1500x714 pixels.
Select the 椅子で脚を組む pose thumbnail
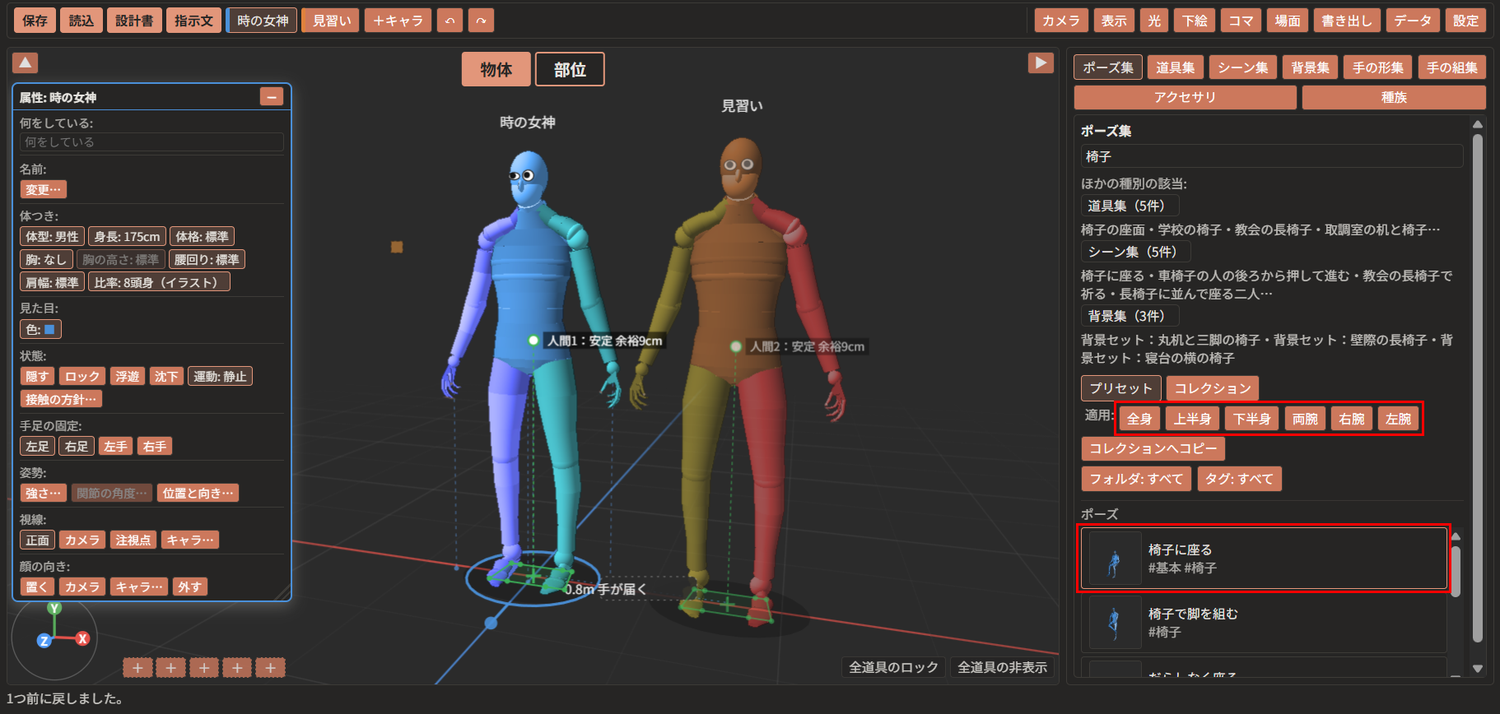pos(1115,623)
